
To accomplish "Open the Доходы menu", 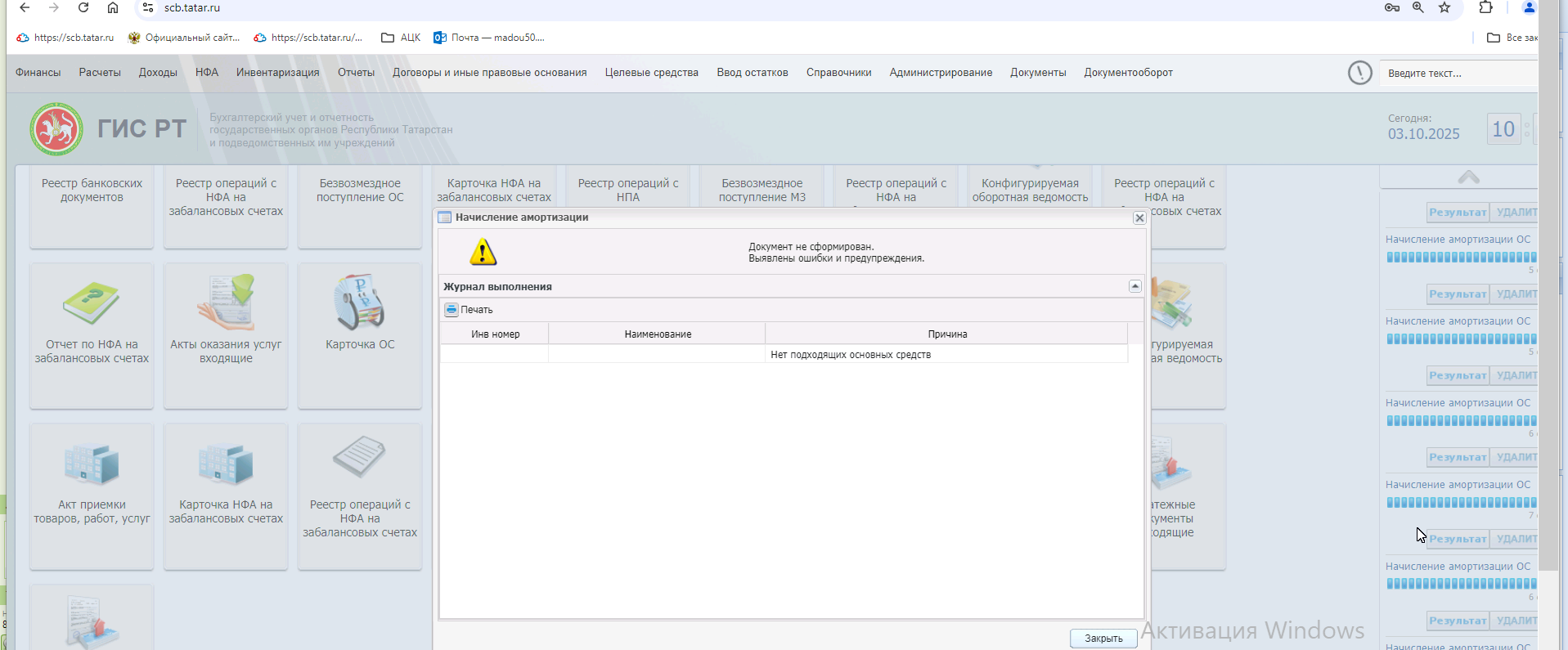I will pos(158,73).
